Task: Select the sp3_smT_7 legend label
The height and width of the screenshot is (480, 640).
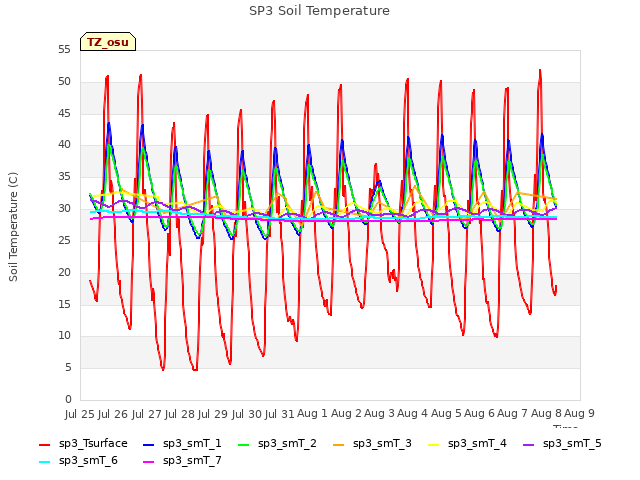Action: tap(192, 461)
